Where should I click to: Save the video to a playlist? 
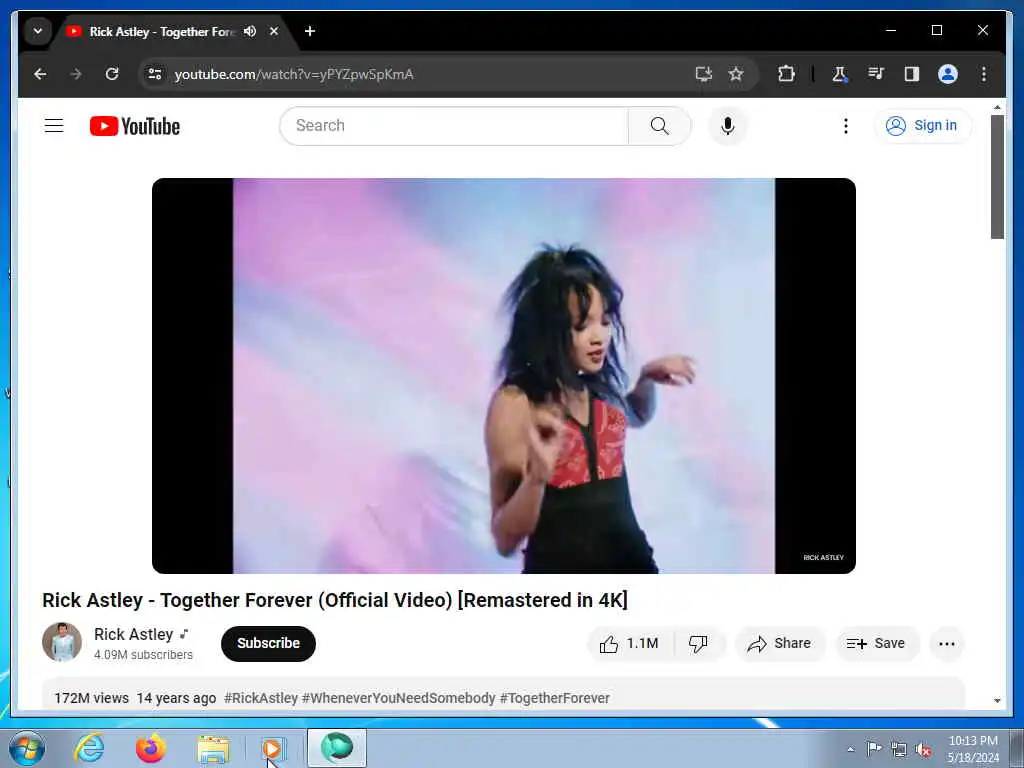pyautogui.click(x=876, y=644)
